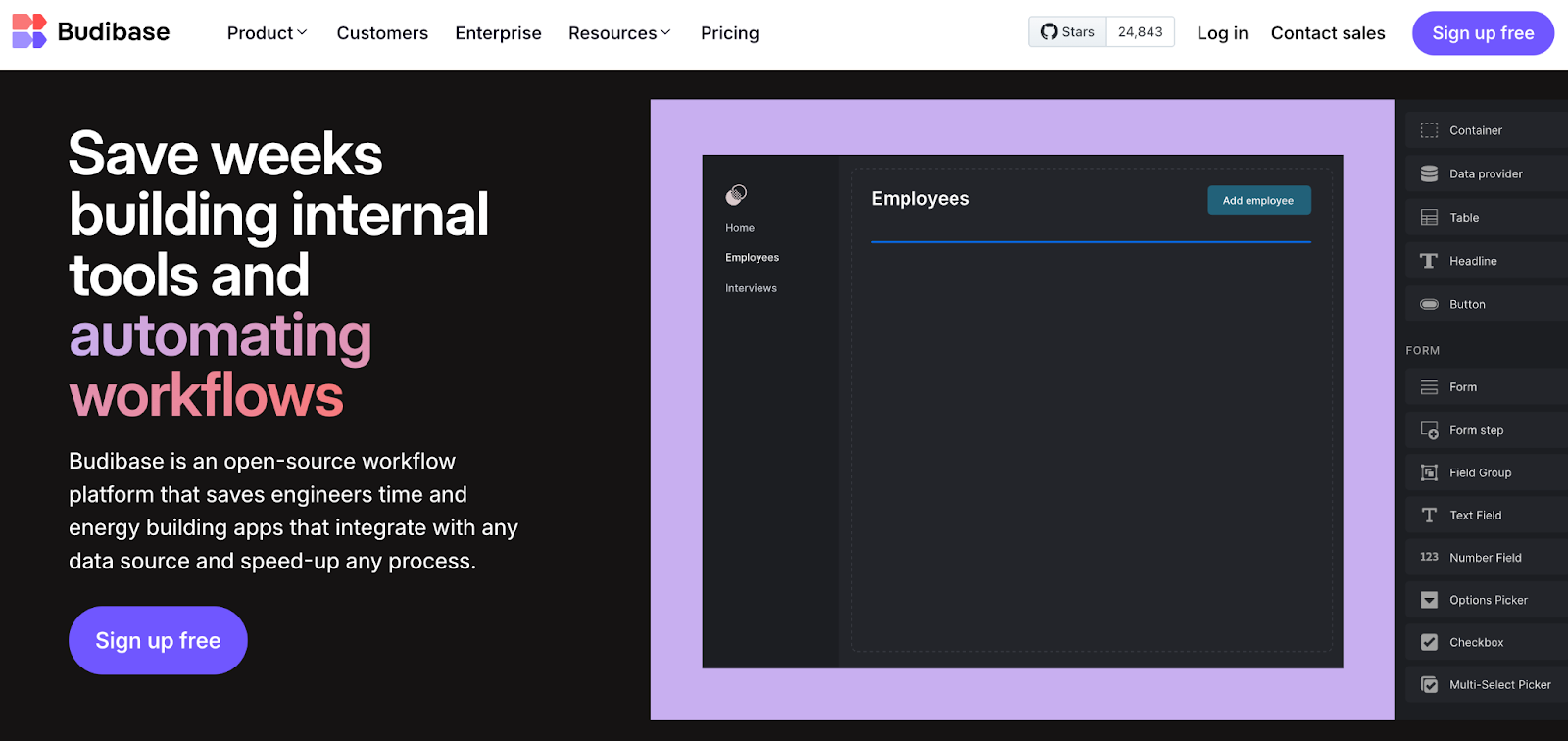The height and width of the screenshot is (741, 1568).
Task: Click the Log in link
Action: tap(1222, 33)
